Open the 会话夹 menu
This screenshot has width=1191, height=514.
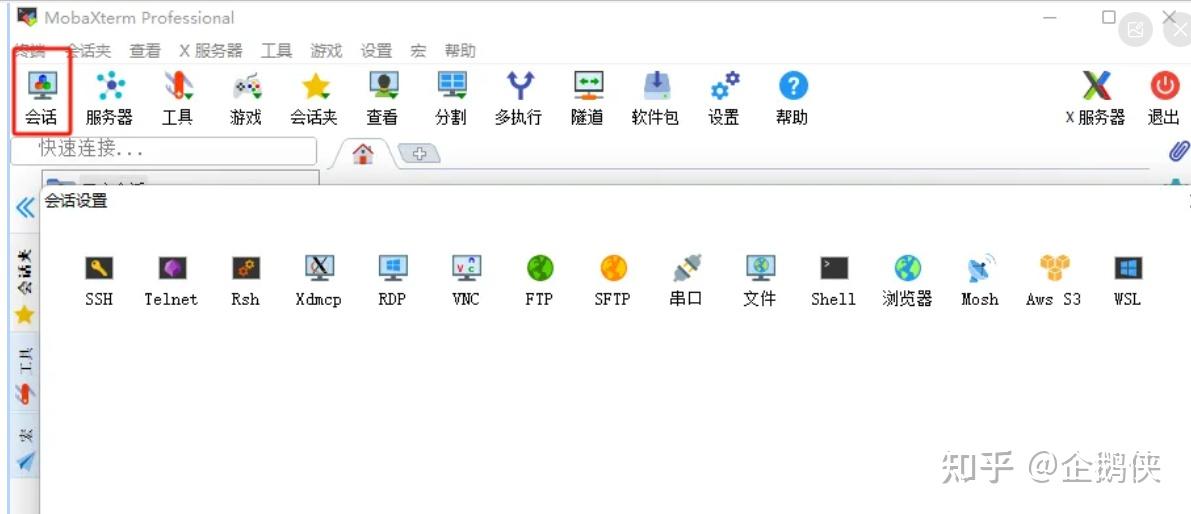tap(88, 51)
